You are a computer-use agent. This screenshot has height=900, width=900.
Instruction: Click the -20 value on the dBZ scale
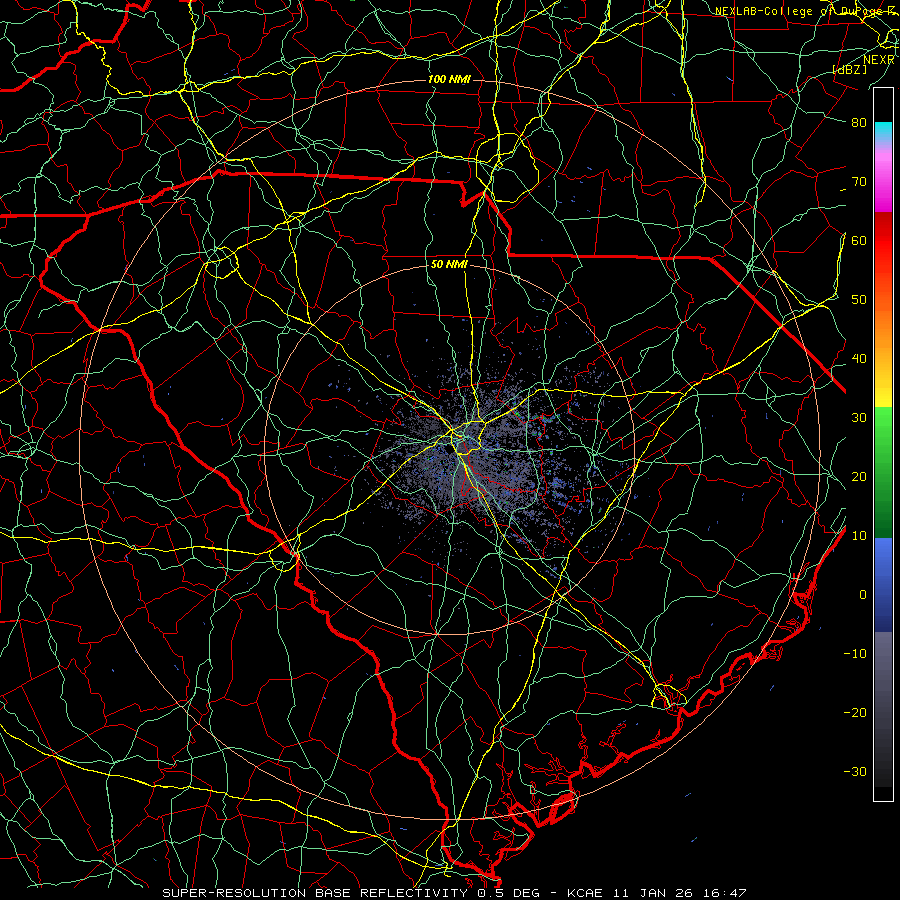(855, 712)
